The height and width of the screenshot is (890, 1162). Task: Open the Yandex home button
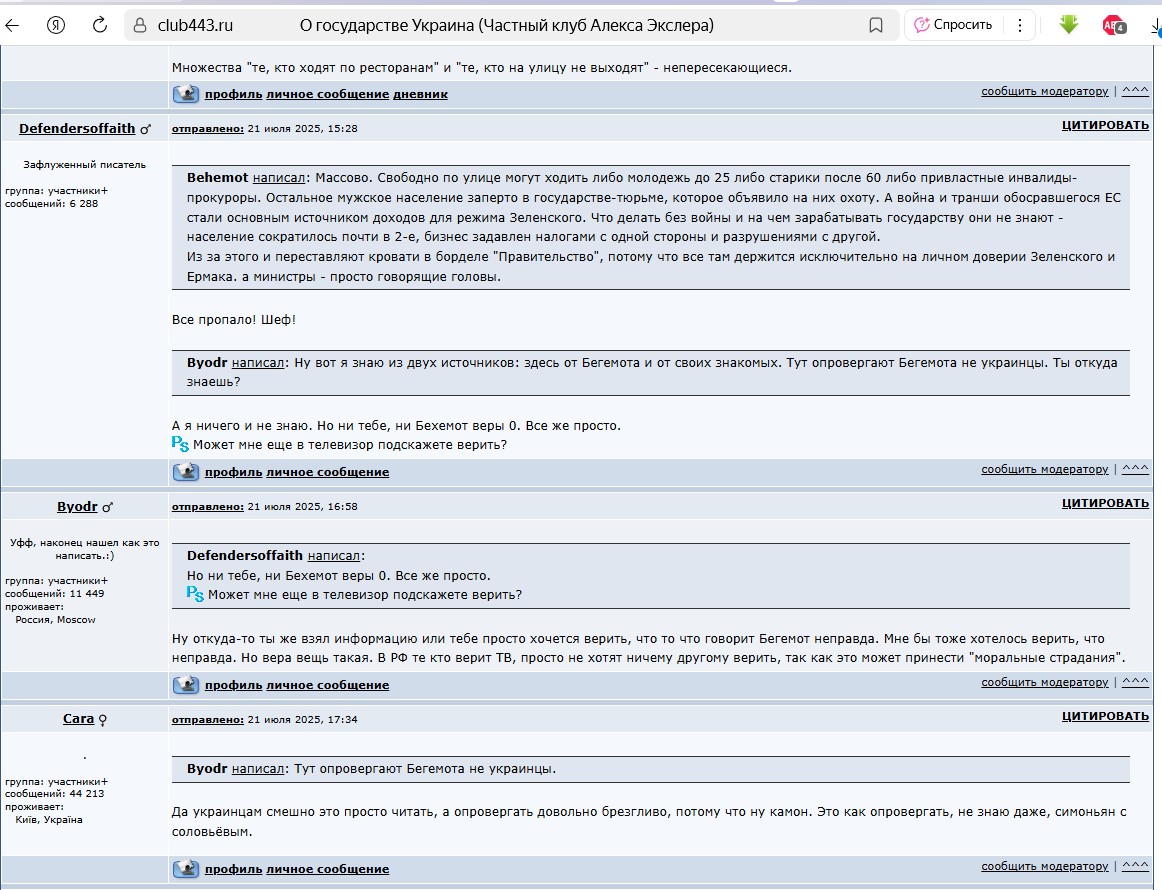pos(56,26)
